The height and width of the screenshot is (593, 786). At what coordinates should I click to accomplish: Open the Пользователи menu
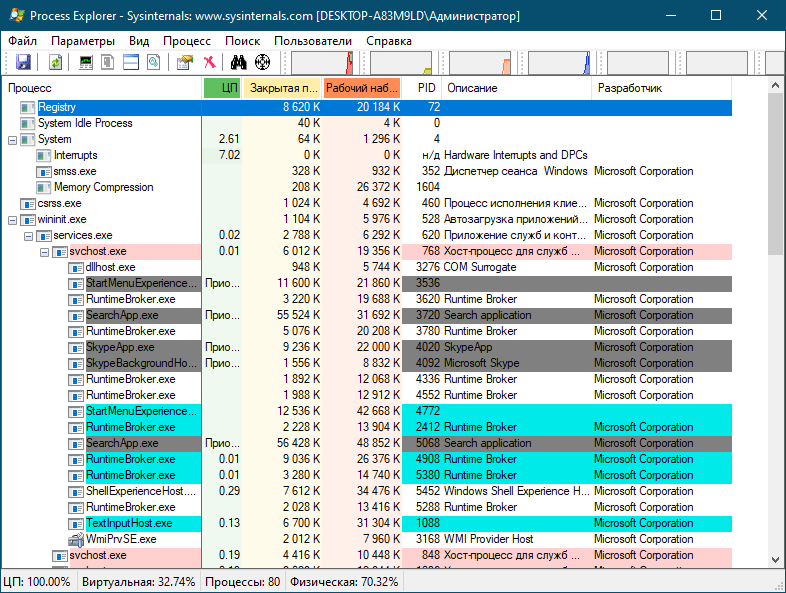(x=313, y=41)
